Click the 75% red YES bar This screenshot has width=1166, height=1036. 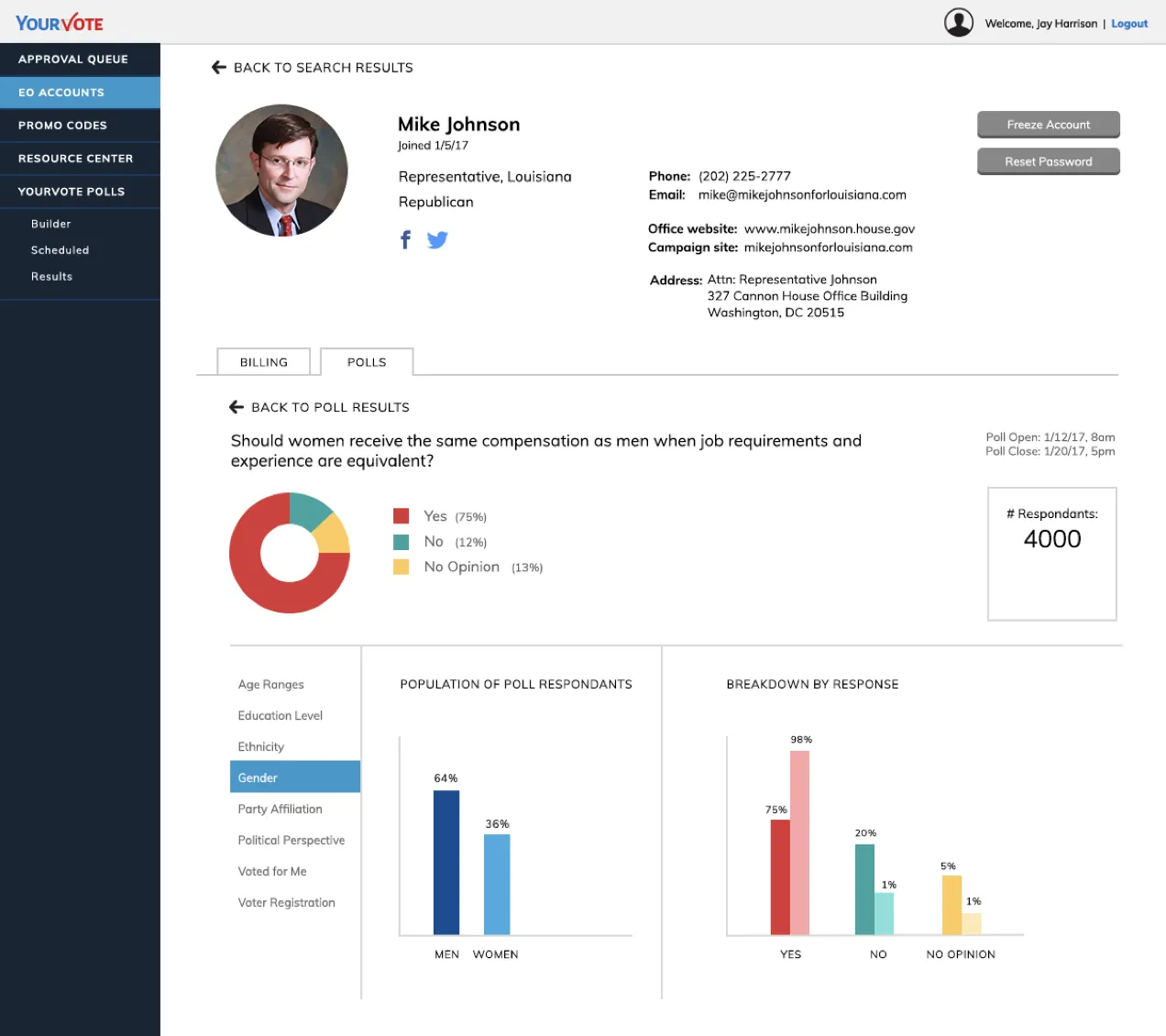(x=780, y=877)
